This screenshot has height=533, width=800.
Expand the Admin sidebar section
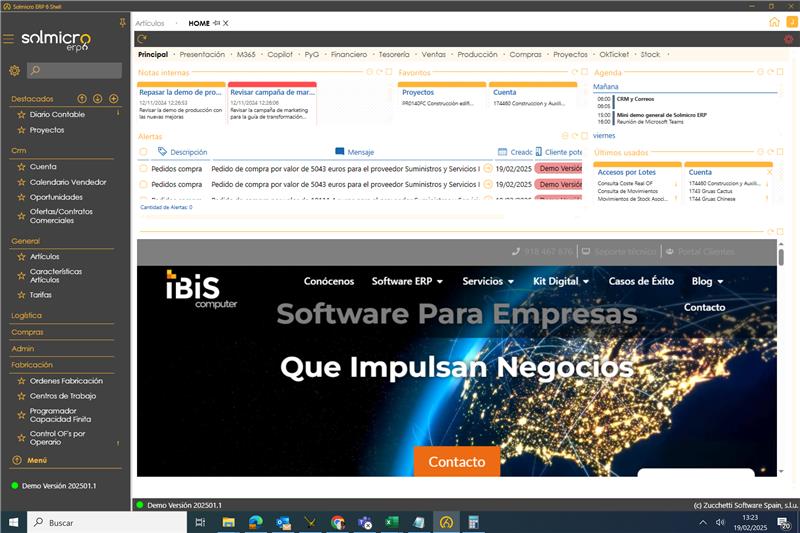pyautogui.click(x=22, y=348)
